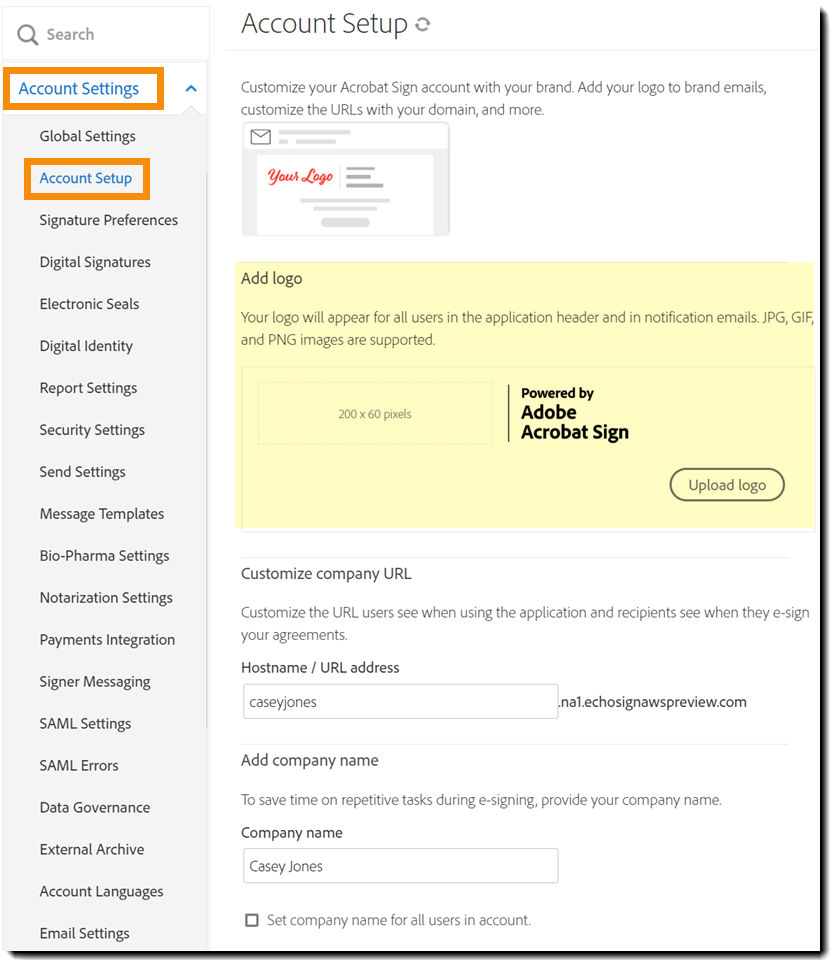Open Send Settings
This screenshot has height=960, width=830.
pos(83,472)
